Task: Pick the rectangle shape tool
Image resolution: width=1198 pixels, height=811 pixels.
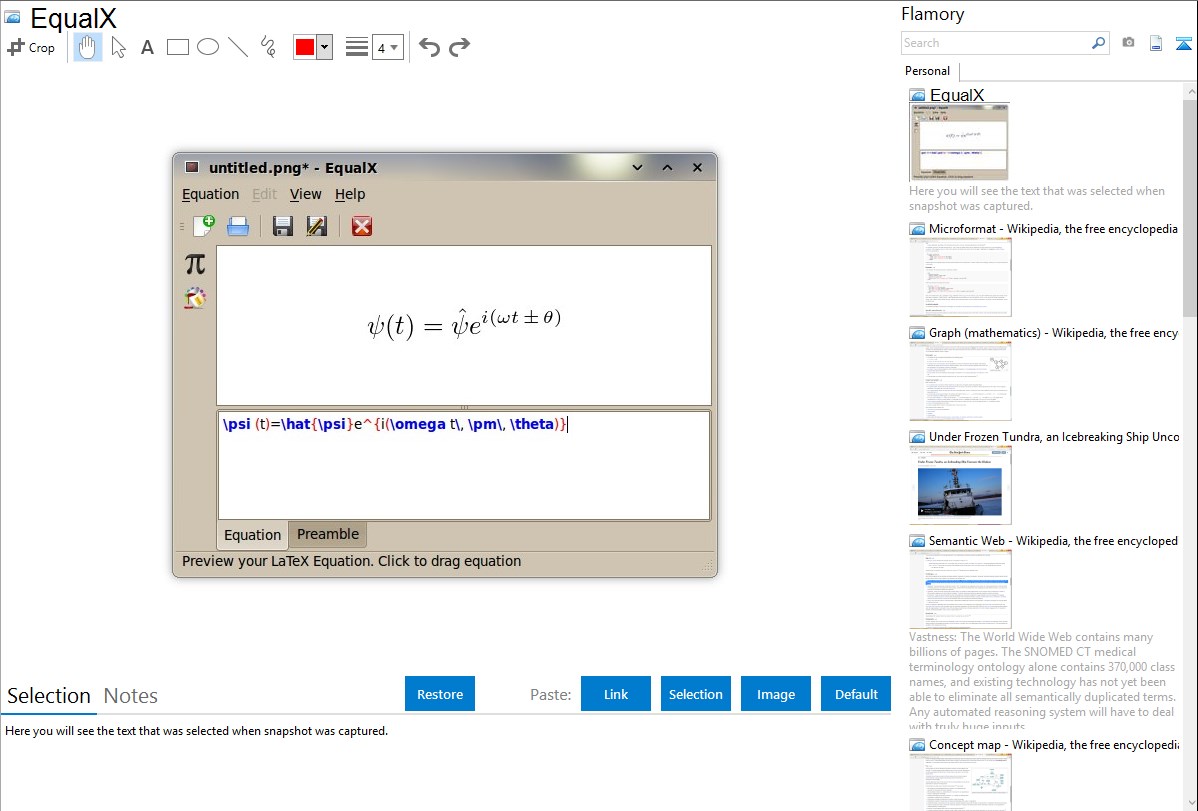Action: tap(178, 47)
